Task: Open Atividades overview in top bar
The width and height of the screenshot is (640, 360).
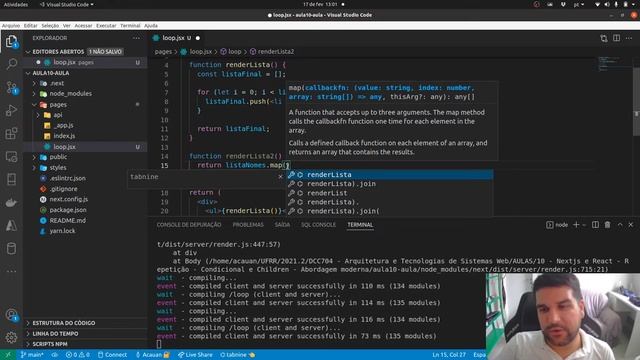Action: (x=16, y=4)
